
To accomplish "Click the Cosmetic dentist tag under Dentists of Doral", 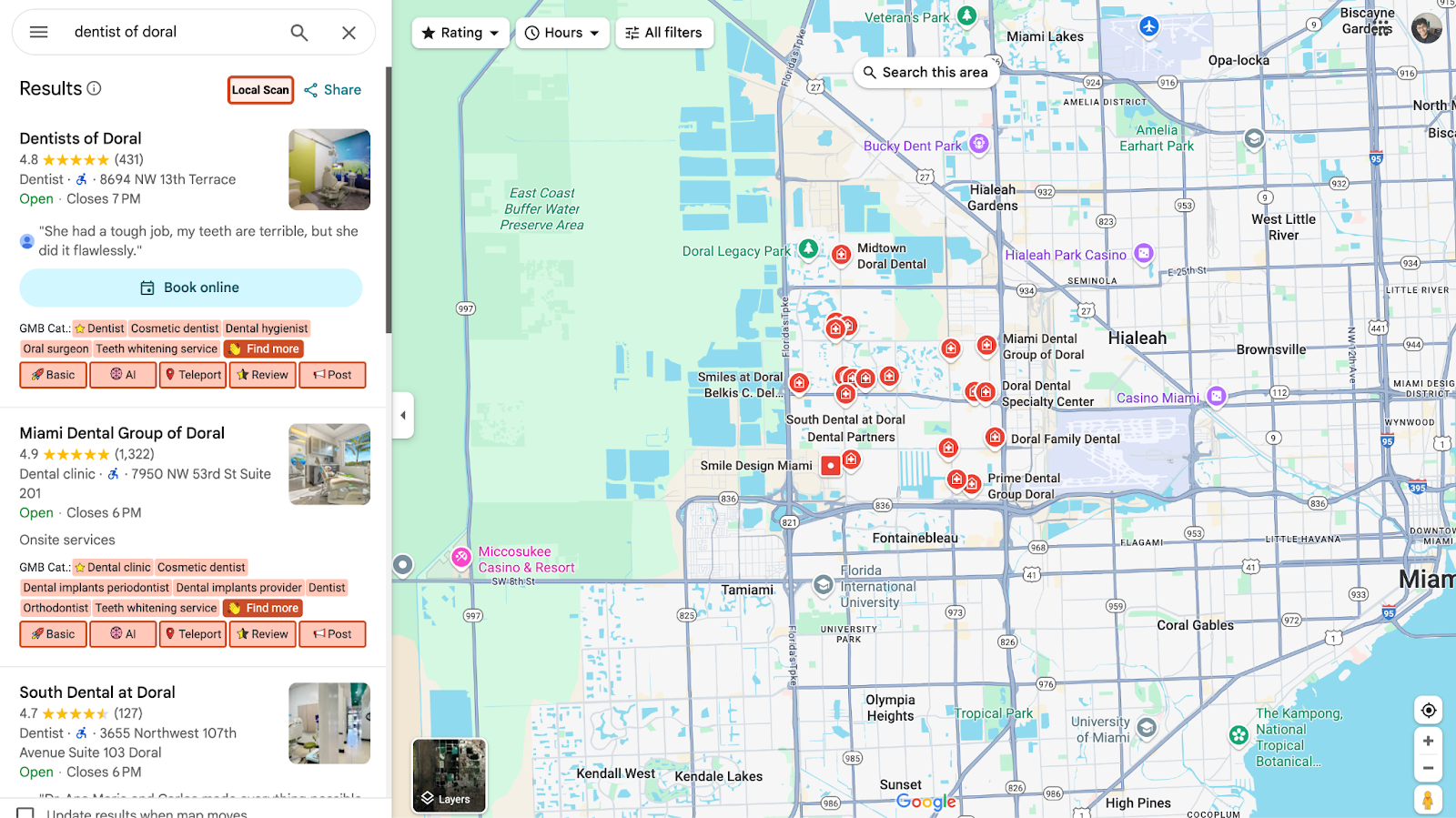I will [x=175, y=328].
